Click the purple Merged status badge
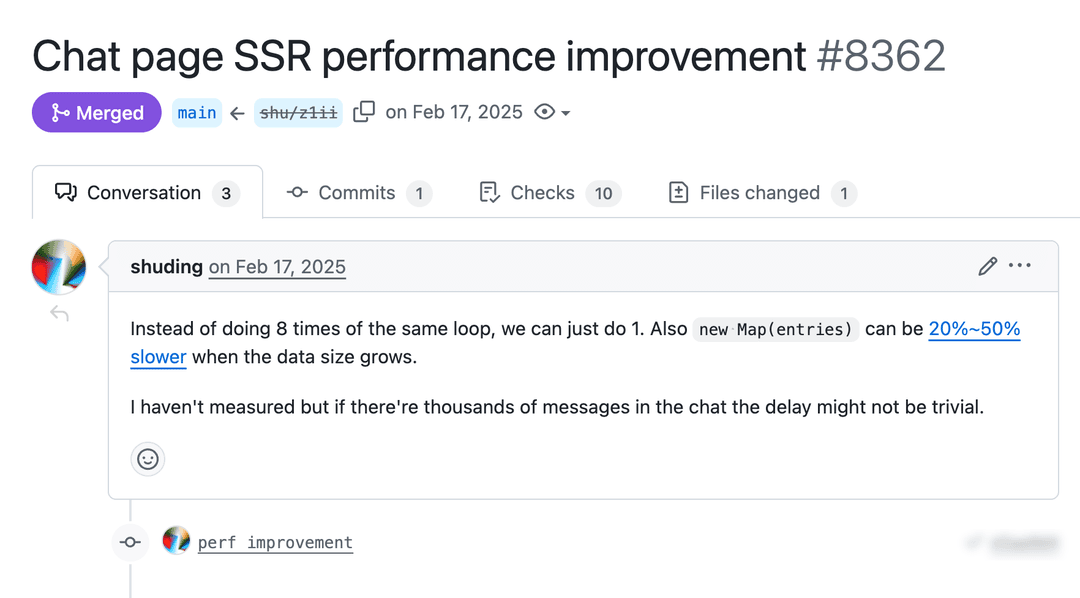 pos(96,112)
